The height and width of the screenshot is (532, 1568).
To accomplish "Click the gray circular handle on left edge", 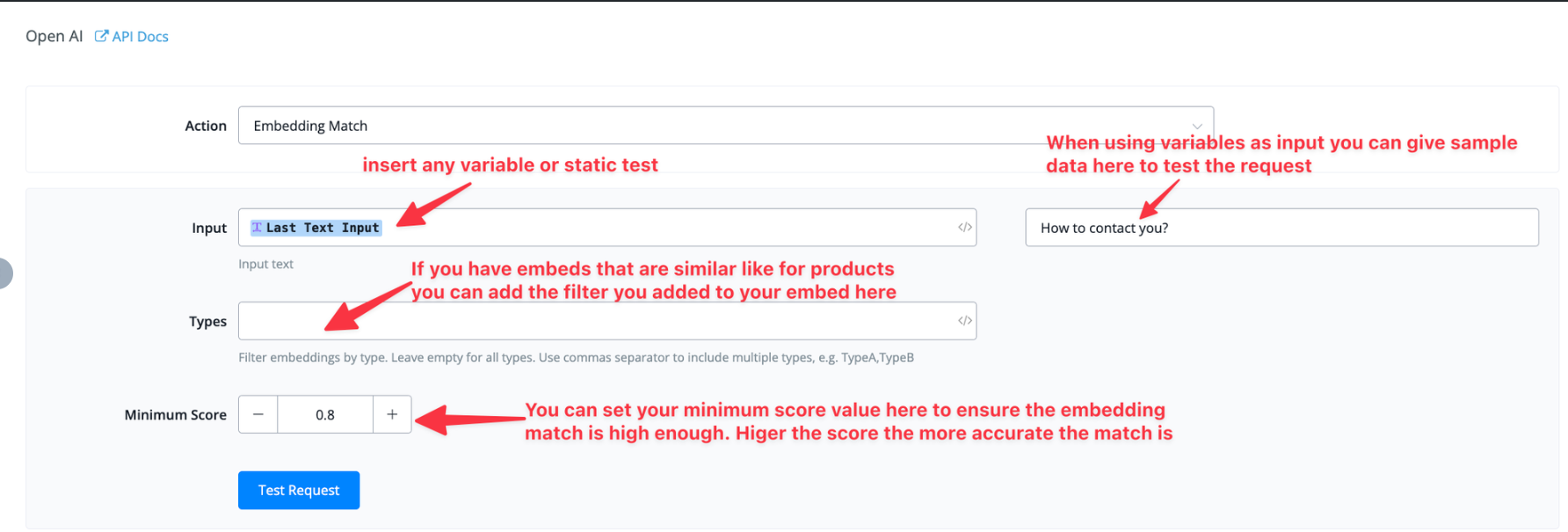I will pyautogui.click(x=4, y=273).
